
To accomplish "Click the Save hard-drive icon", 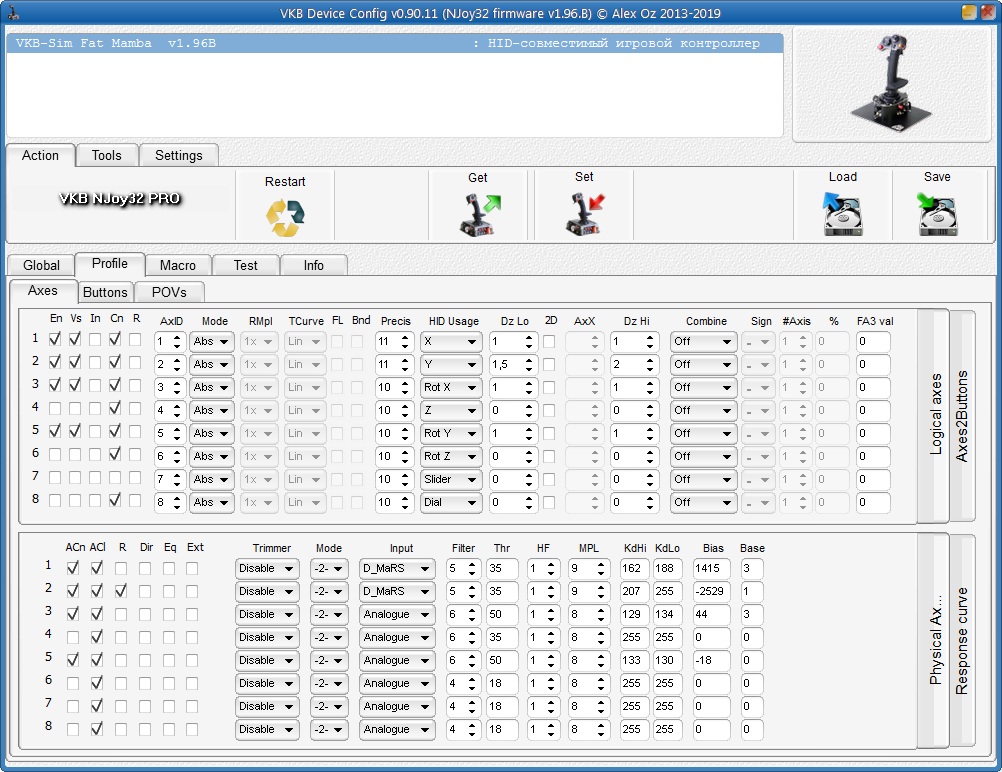I will [937, 214].
